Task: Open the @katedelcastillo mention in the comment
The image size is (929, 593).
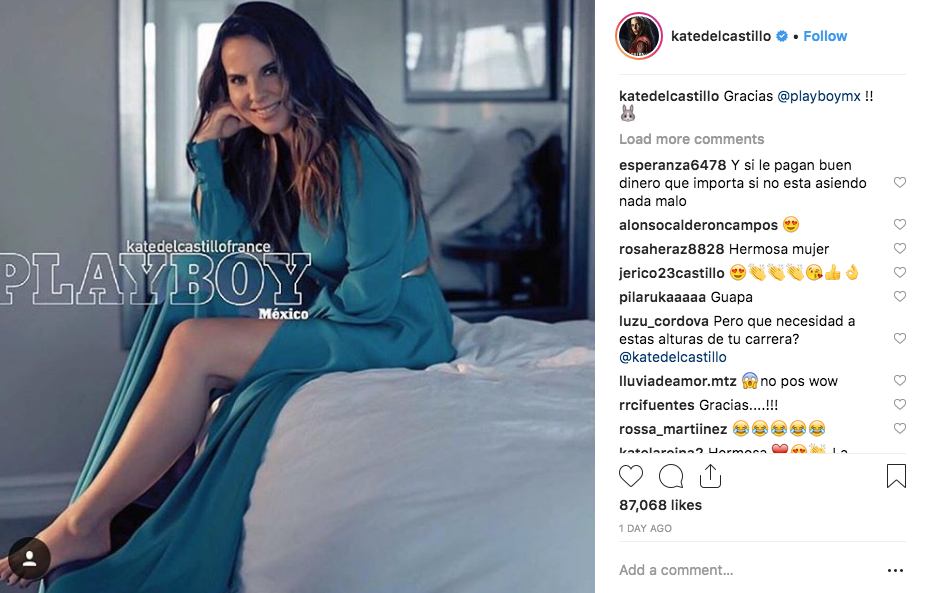Action: pos(672,357)
